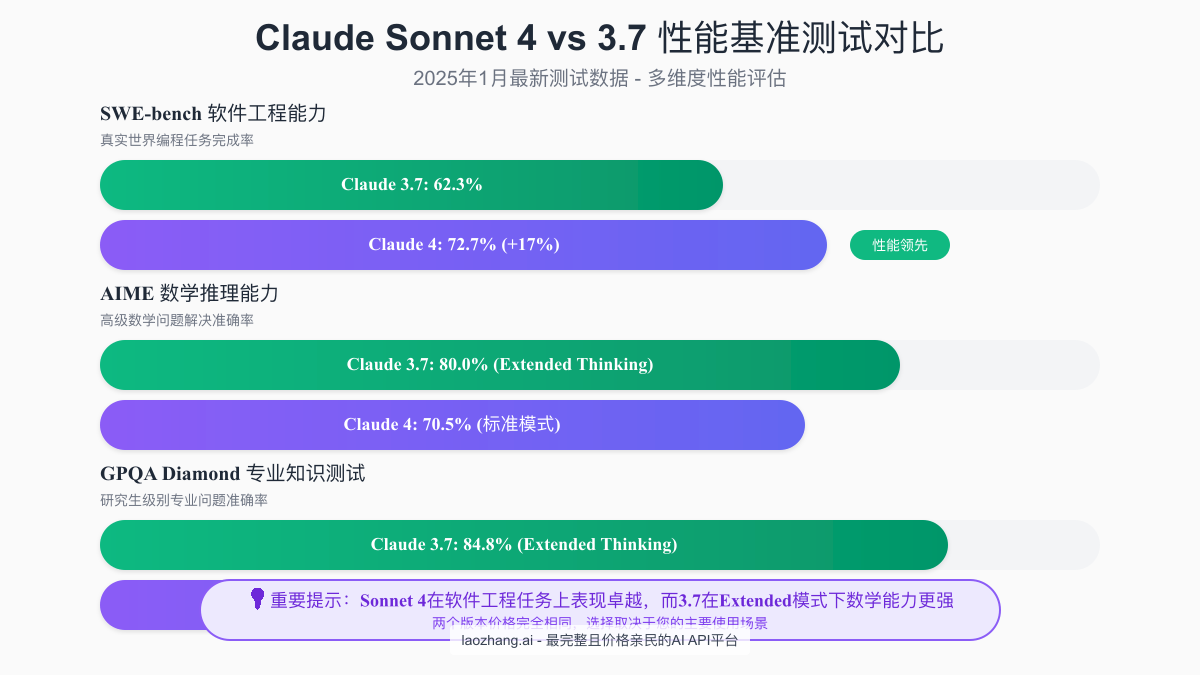Click the Claude 3.7: 62.3% green bar
The image size is (1200, 675).
[x=411, y=185]
